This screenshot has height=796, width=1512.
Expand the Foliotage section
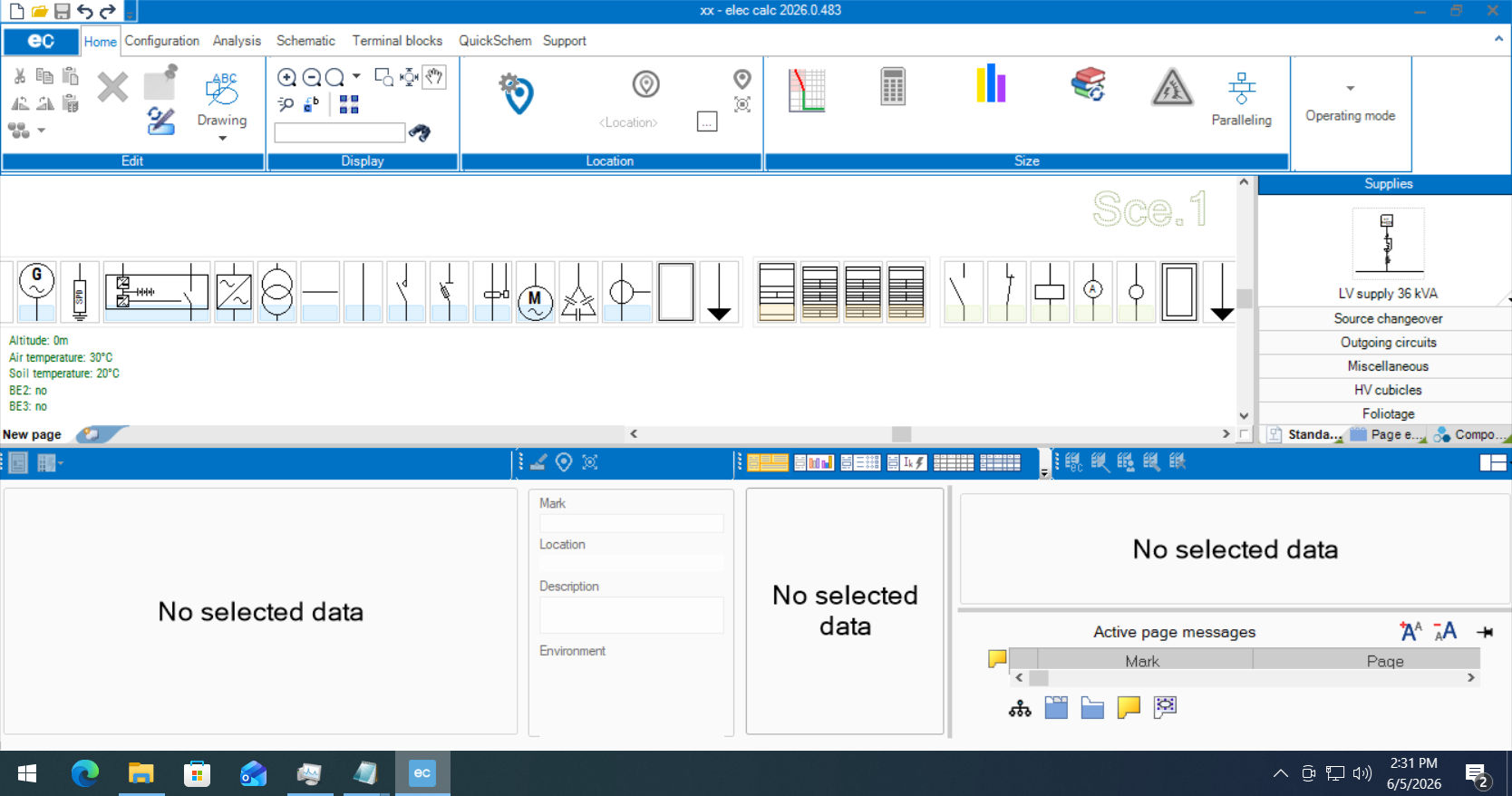[x=1387, y=413]
